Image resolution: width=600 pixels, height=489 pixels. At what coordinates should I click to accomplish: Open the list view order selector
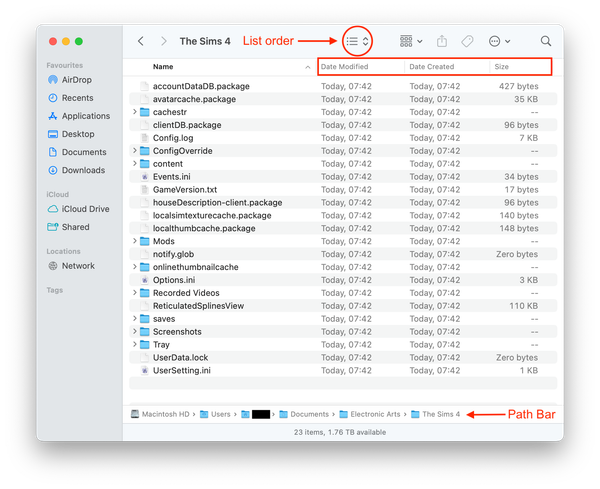pos(357,41)
